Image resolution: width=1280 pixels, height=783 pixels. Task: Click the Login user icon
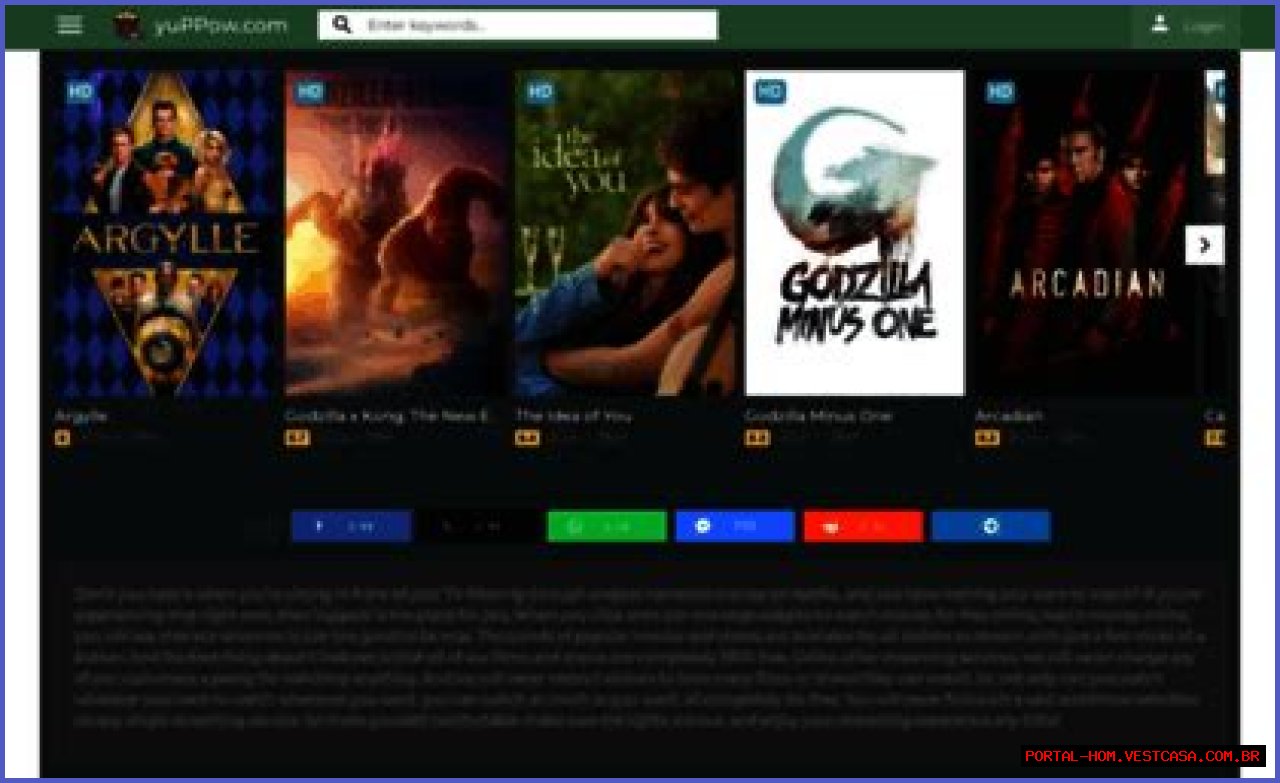[1160, 25]
